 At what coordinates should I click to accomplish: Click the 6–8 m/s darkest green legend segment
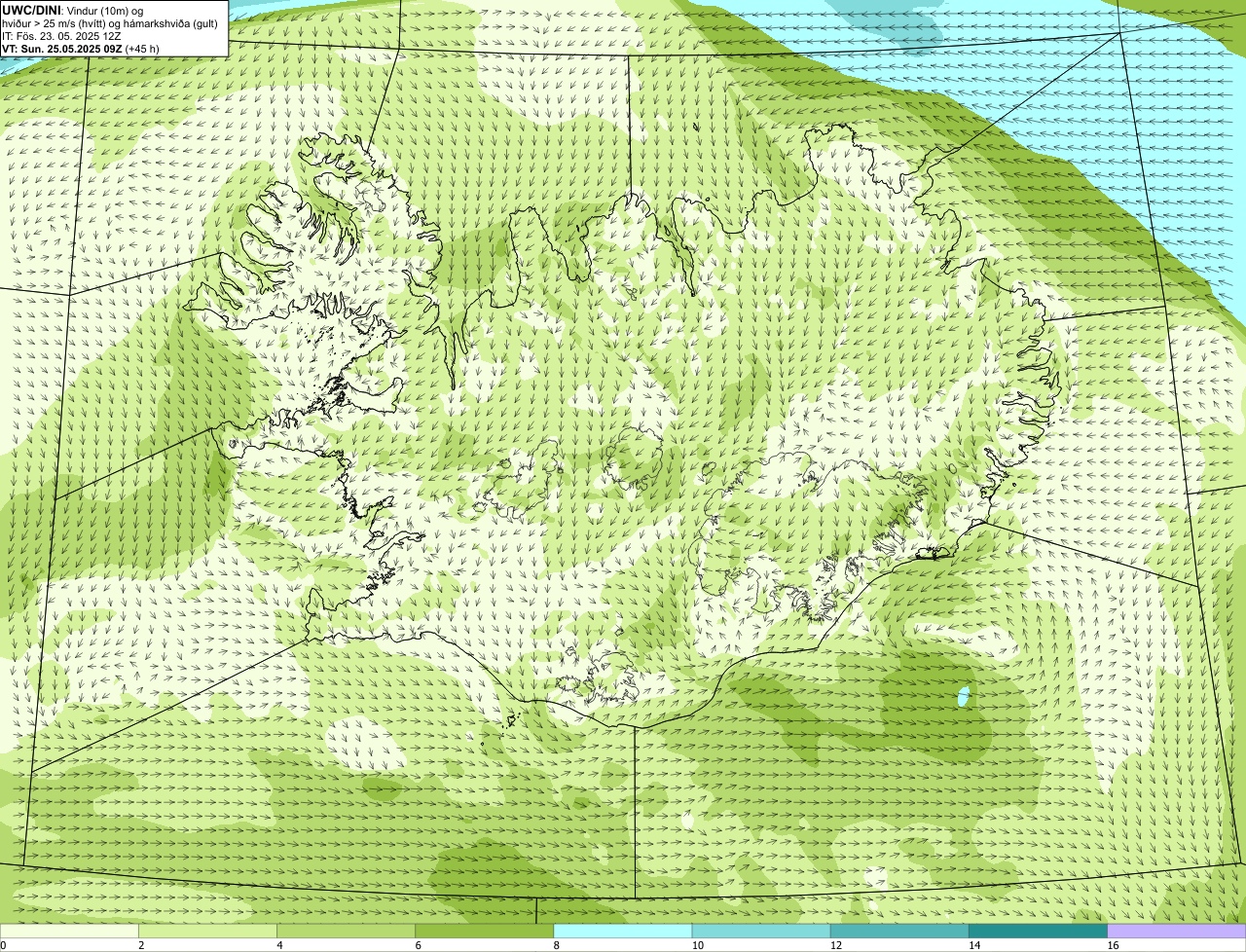click(486, 932)
